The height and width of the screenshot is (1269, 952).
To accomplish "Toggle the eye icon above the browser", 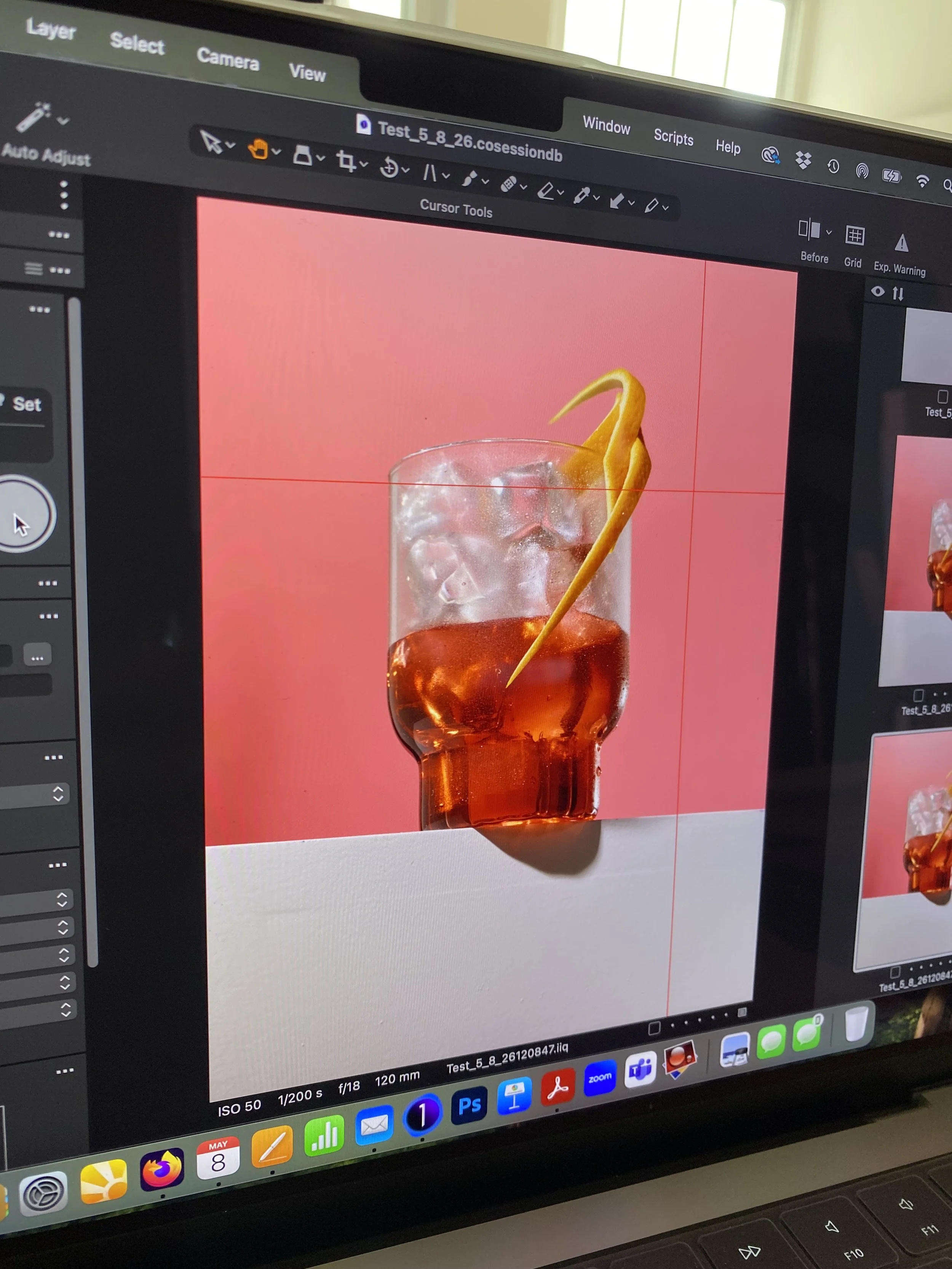I will pos(878,291).
